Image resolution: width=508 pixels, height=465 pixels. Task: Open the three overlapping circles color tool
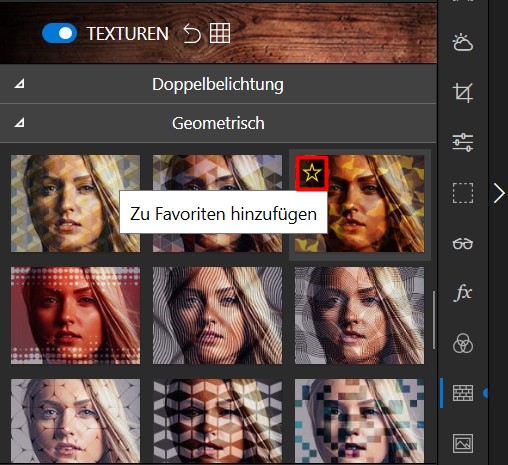(x=463, y=343)
